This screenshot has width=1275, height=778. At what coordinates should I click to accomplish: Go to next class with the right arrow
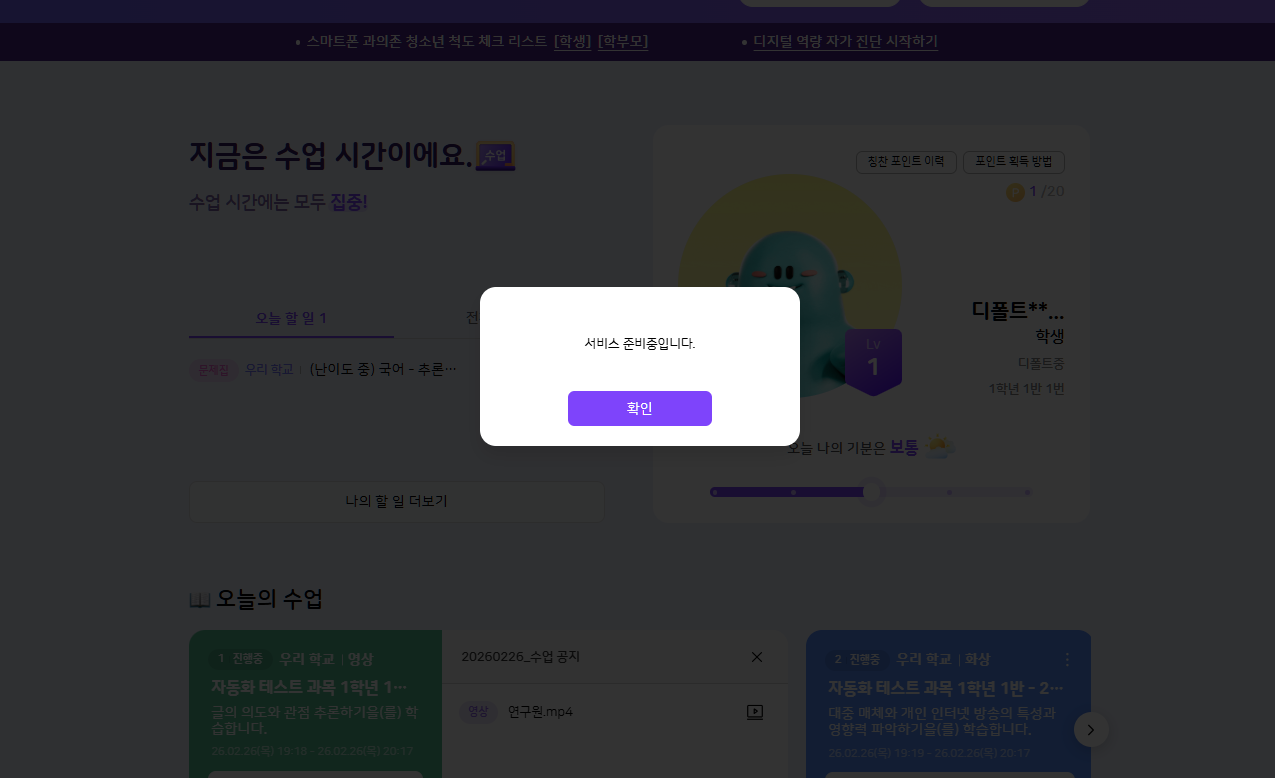pos(1090,730)
